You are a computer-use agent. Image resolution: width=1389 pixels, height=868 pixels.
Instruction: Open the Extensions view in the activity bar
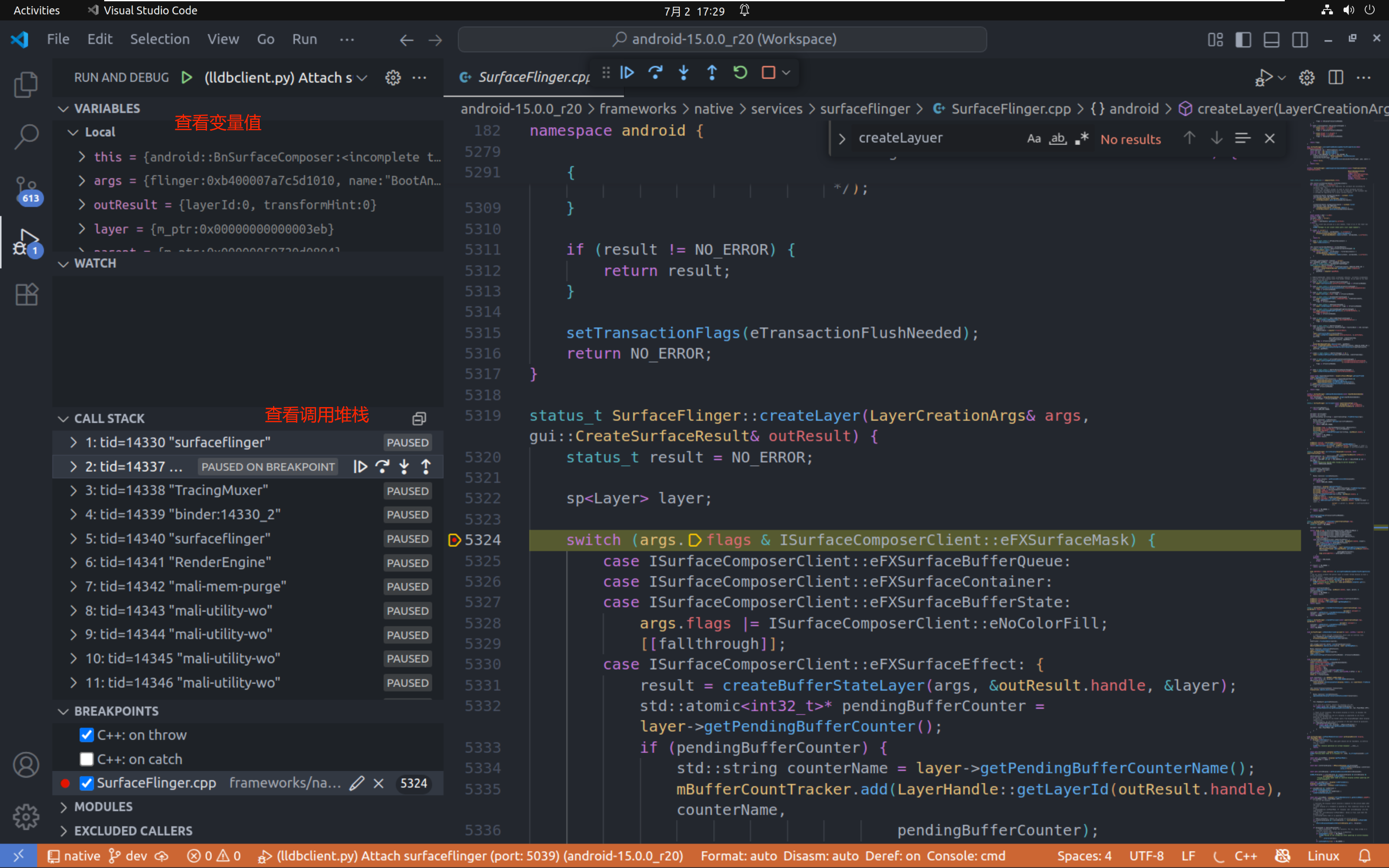point(26,295)
